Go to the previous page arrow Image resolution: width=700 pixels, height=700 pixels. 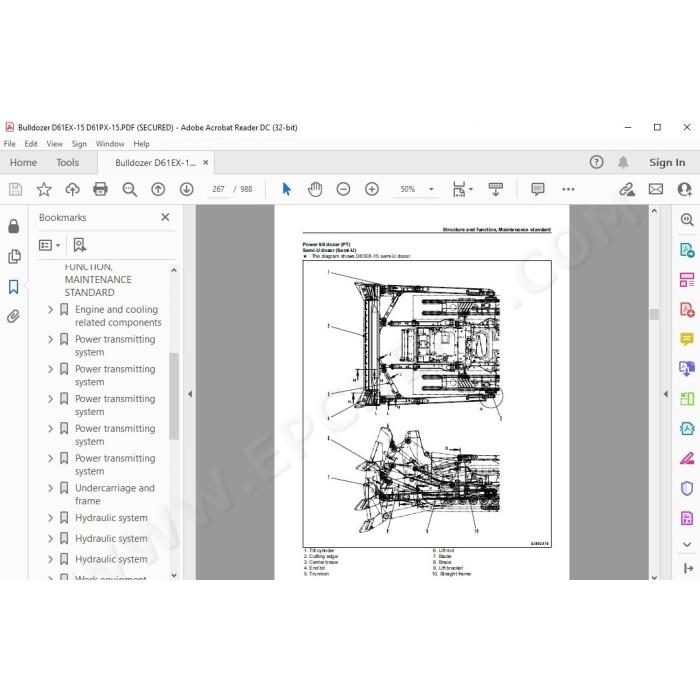[x=158, y=189]
